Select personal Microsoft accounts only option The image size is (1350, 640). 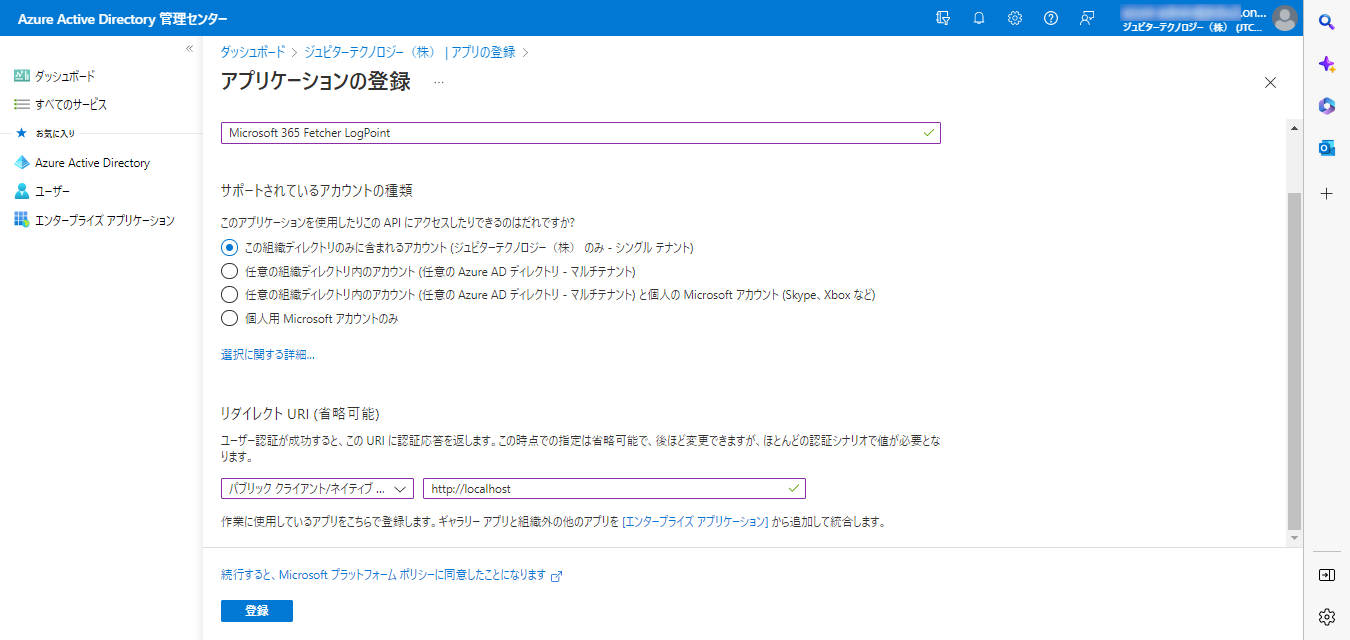click(229, 319)
